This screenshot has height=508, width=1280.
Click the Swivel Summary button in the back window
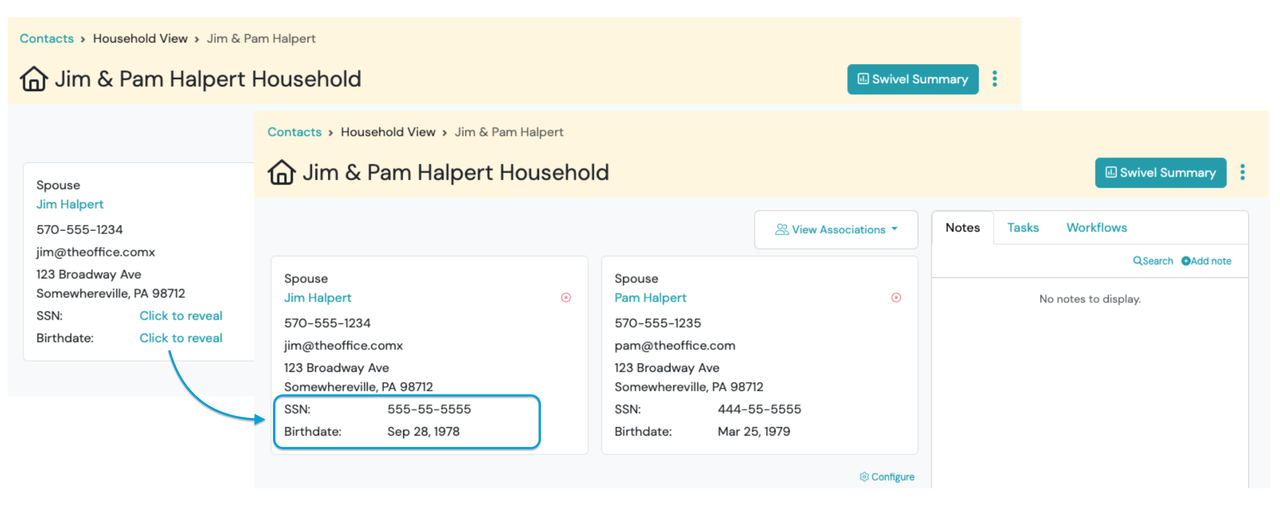[912, 79]
